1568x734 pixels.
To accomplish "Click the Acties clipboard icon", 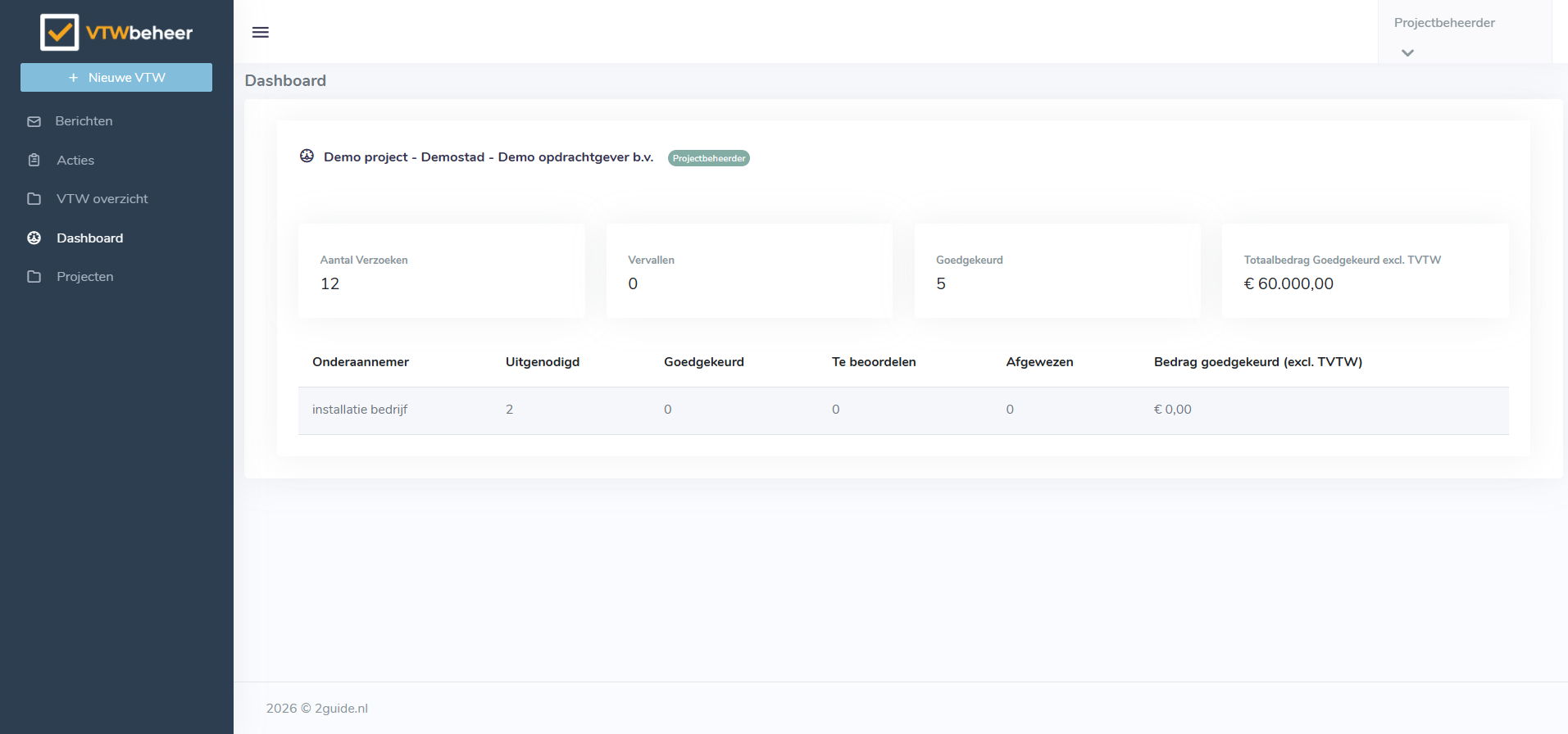I will click(x=34, y=161).
